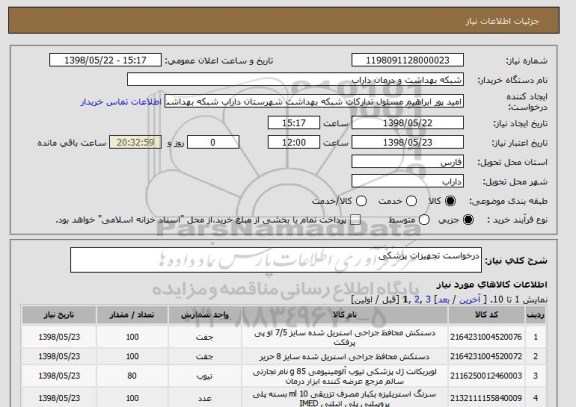Screen dimensions: 576x407
Task: Select the کالا/خدمت radio button
Action: tap(361, 201)
